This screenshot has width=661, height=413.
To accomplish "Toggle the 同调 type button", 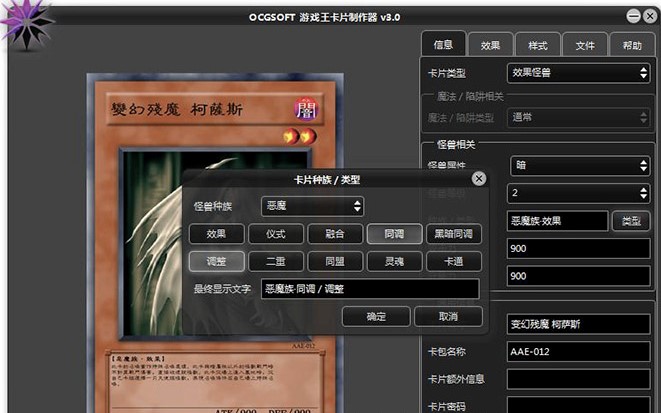I will click(395, 234).
